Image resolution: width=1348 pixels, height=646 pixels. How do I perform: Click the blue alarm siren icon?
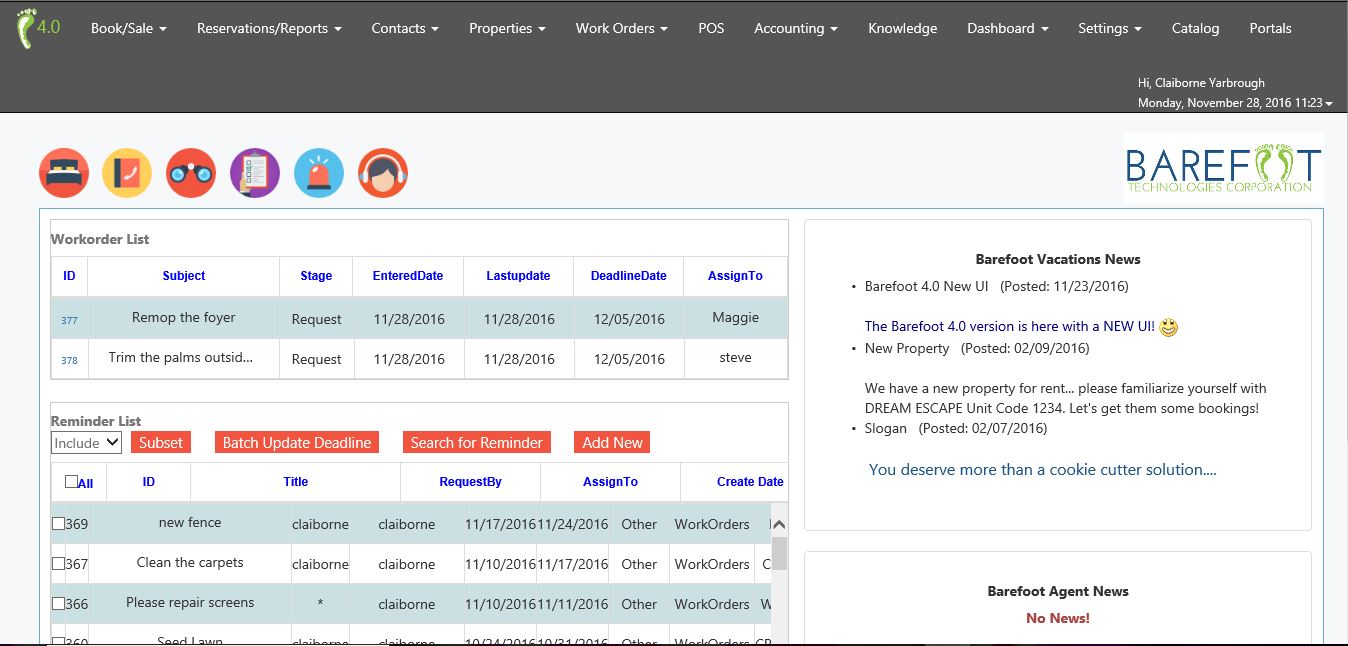(319, 173)
